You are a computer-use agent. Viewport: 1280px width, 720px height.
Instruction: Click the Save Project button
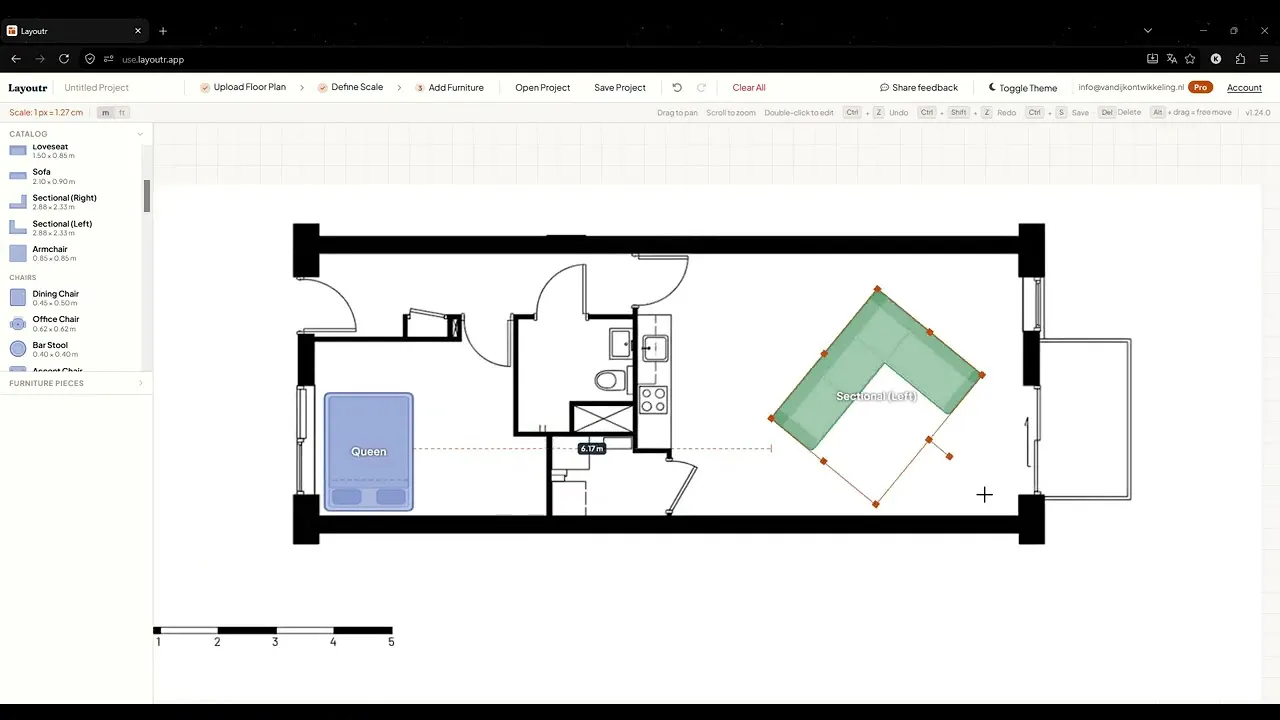click(x=620, y=88)
